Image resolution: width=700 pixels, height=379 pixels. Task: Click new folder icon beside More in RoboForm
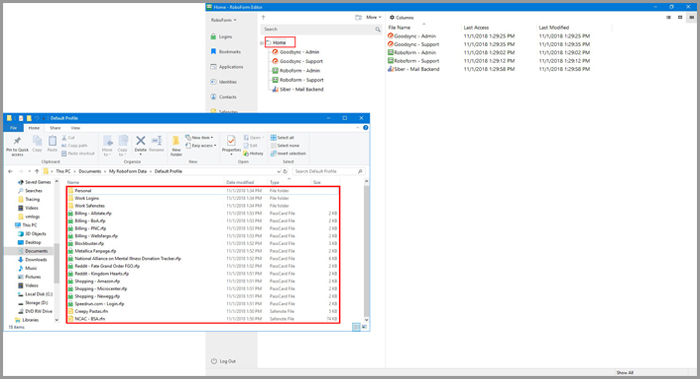[x=358, y=17]
